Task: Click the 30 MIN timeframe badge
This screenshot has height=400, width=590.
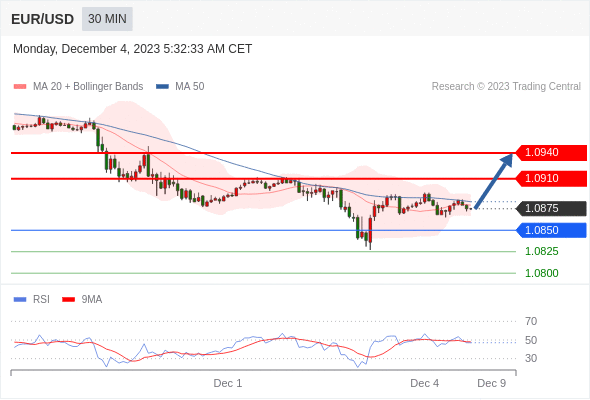Action: pos(107,19)
